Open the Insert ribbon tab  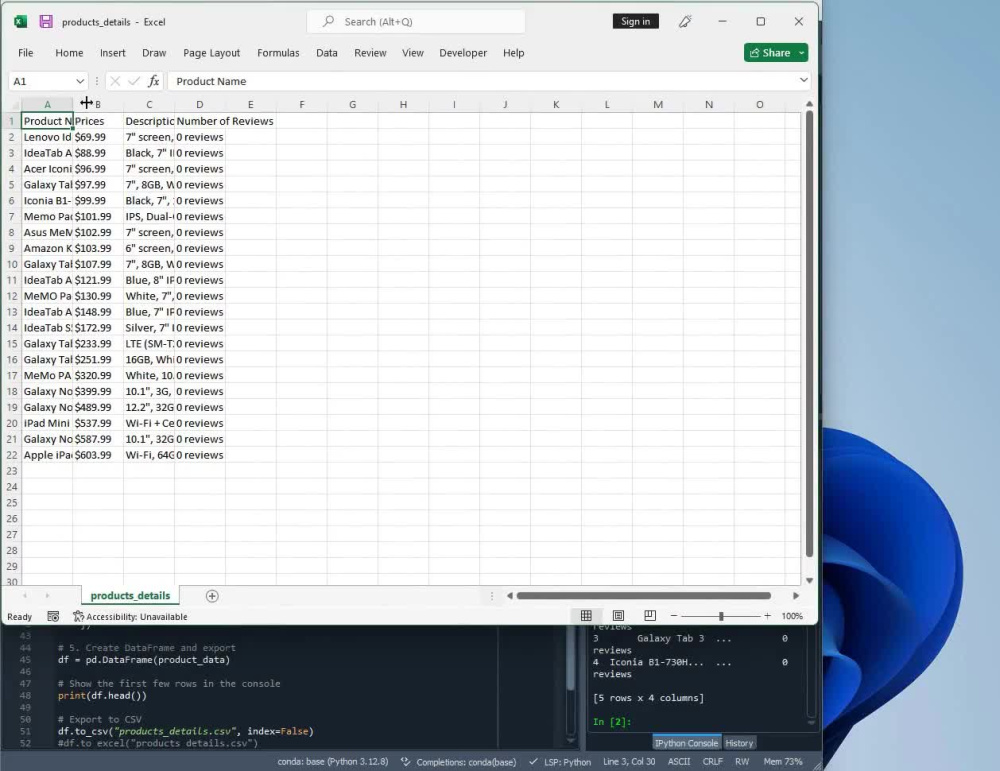click(112, 53)
